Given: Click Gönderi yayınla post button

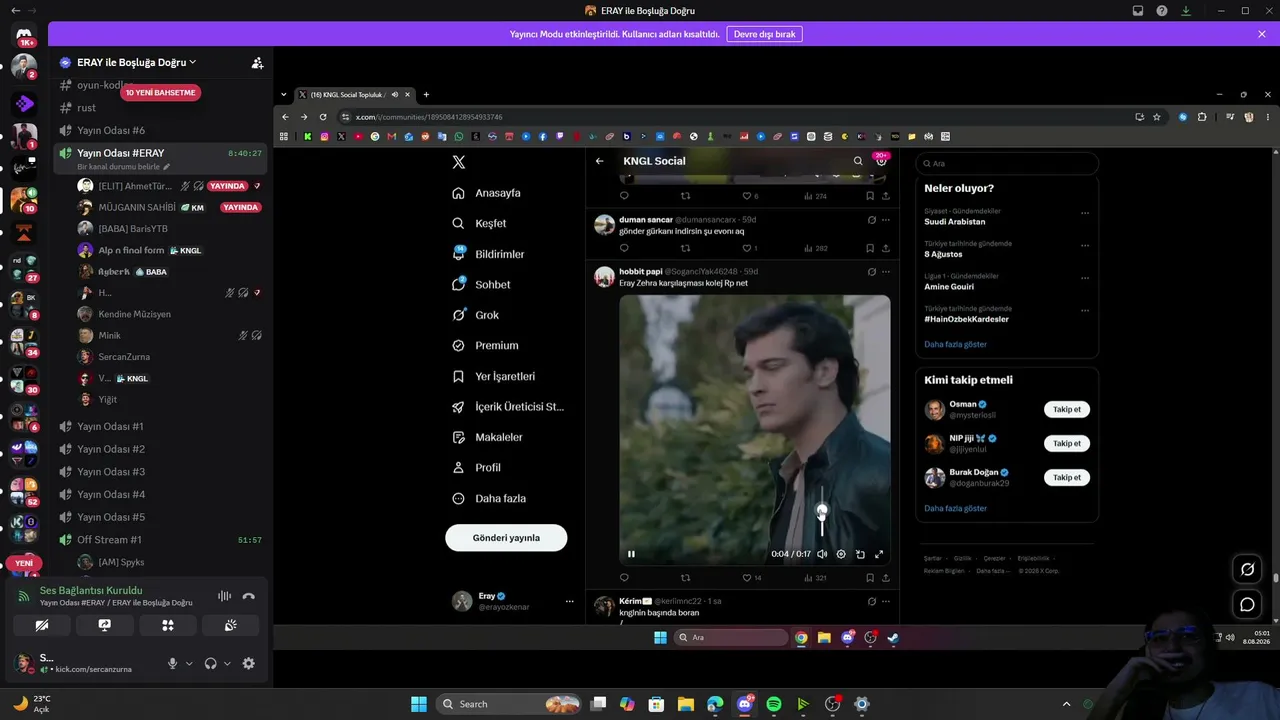Looking at the screenshot, I should point(506,538).
